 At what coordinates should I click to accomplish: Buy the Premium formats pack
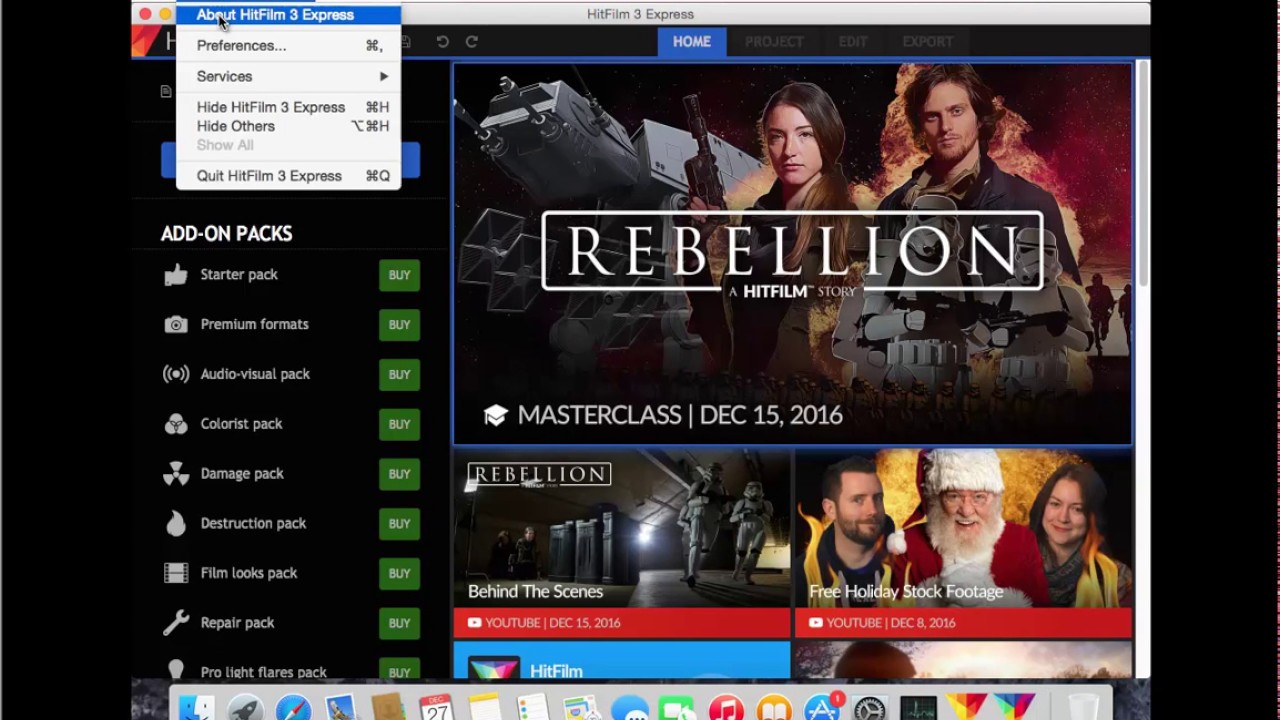[x=399, y=325]
